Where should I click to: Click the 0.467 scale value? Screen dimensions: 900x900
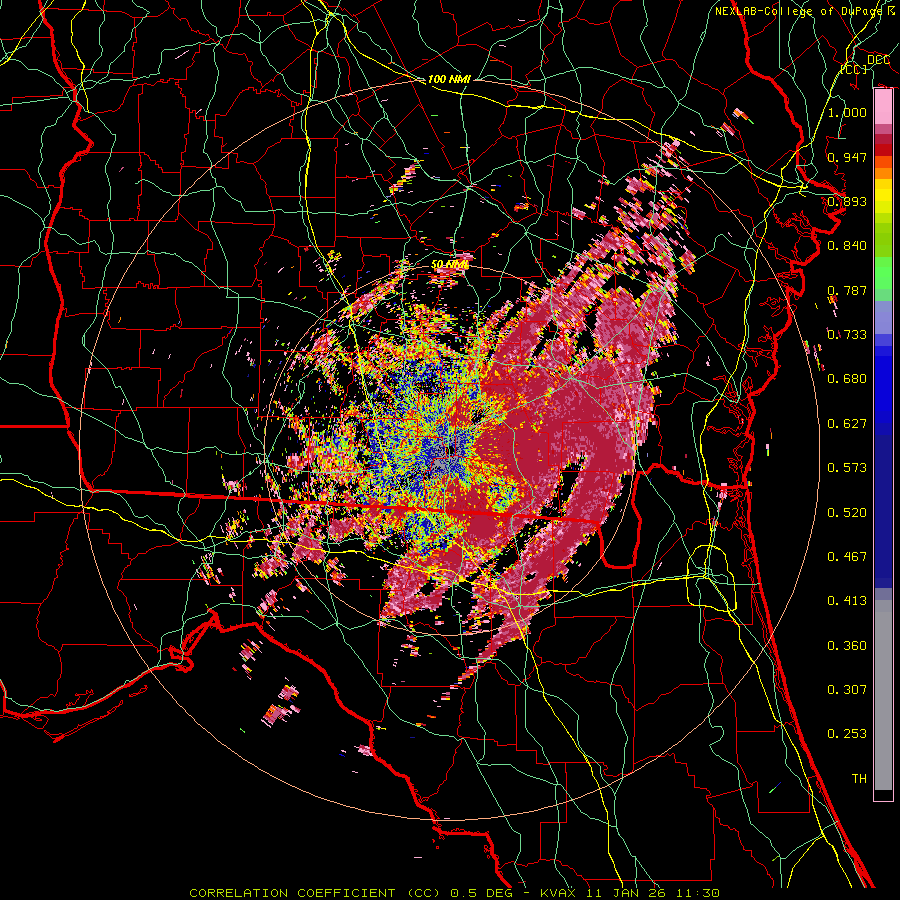click(847, 557)
